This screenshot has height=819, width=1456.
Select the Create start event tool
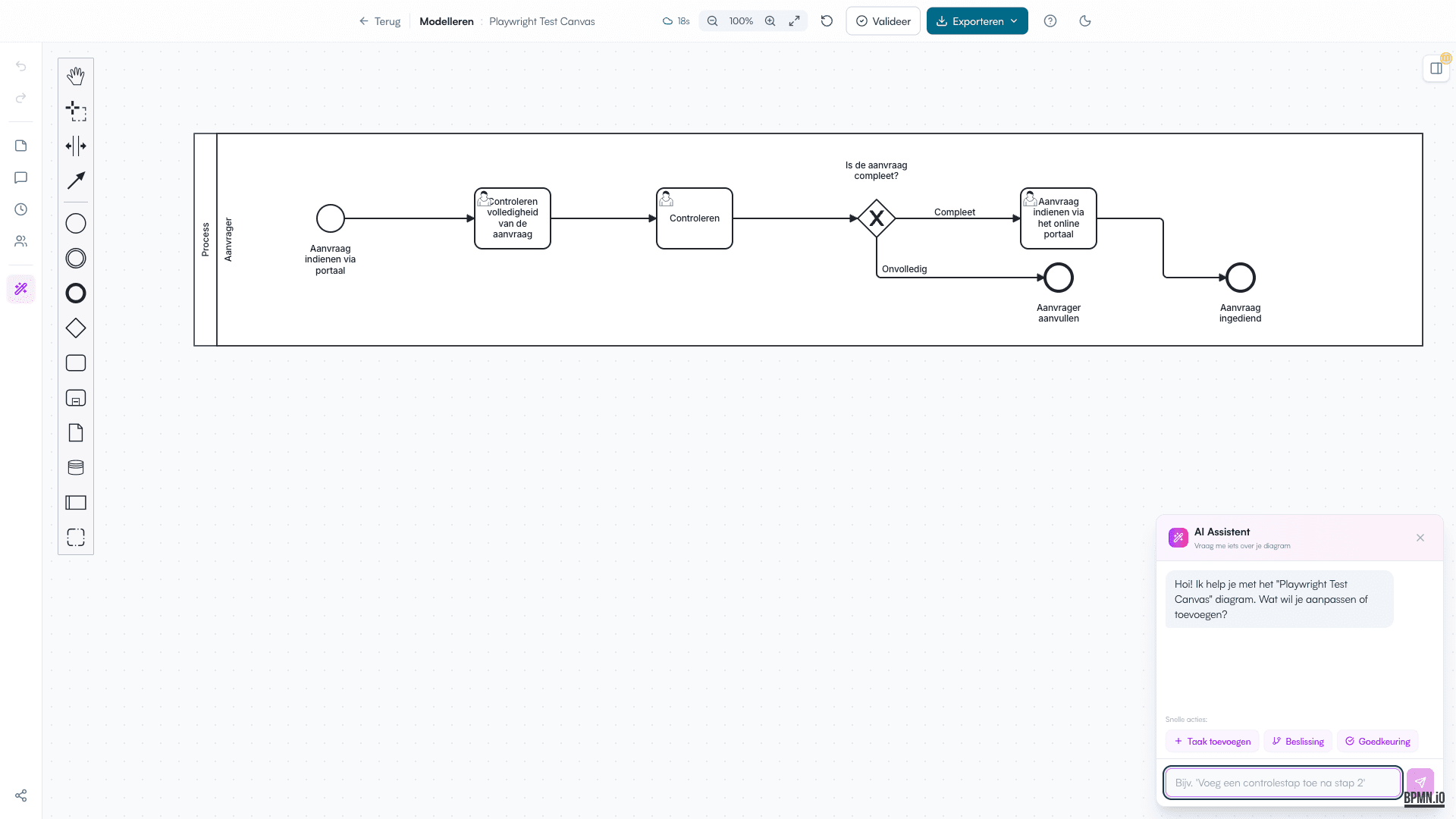[76, 223]
